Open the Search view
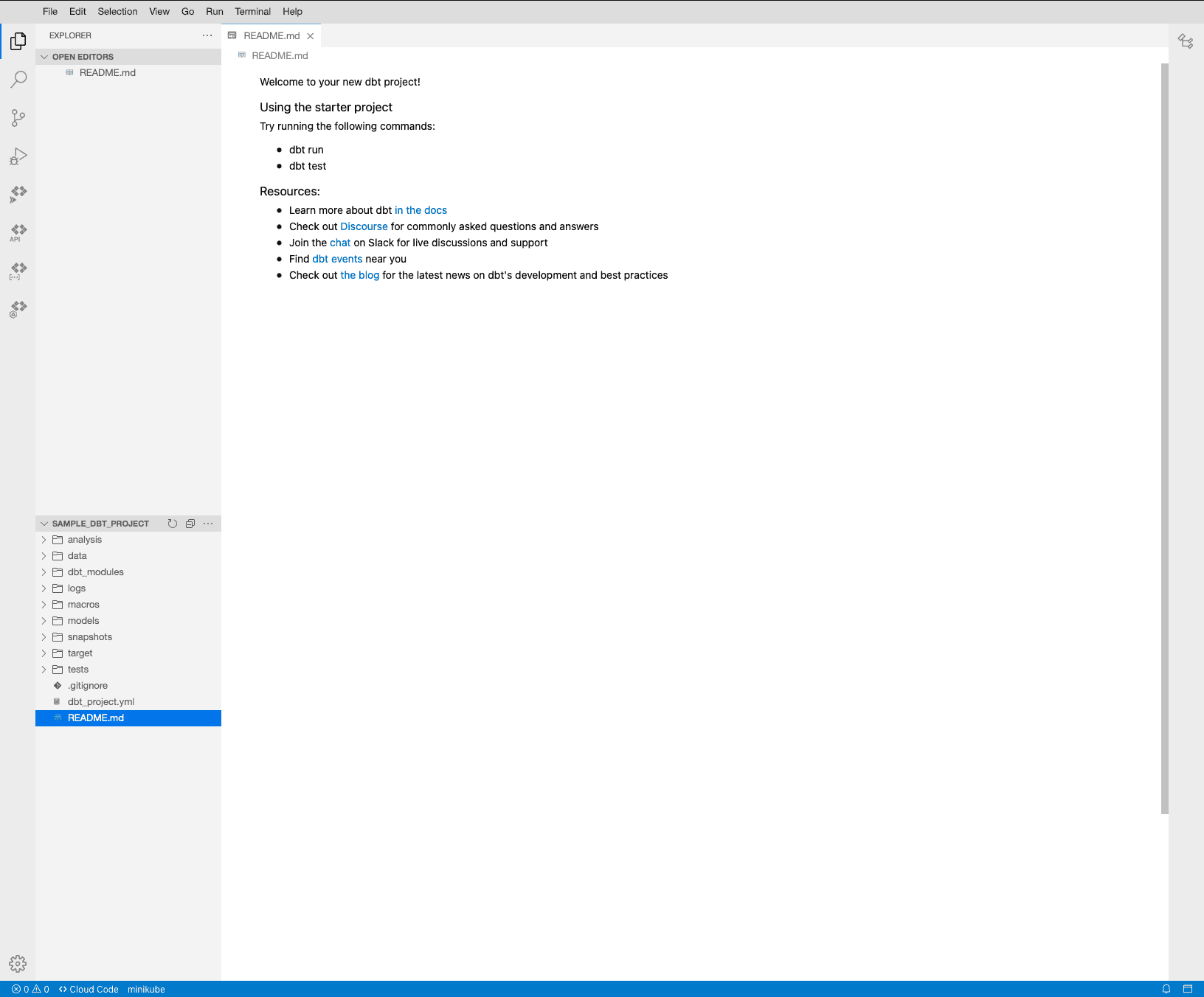Image resolution: width=1204 pixels, height=997 pixels. tap(18, 80)
